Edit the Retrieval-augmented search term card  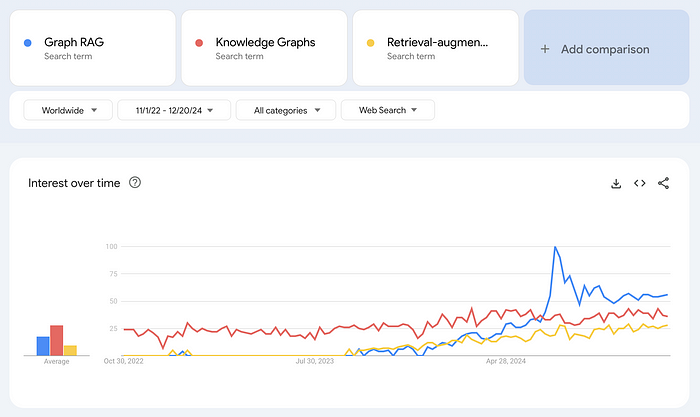pyautogui.click(x=438, y=48)
